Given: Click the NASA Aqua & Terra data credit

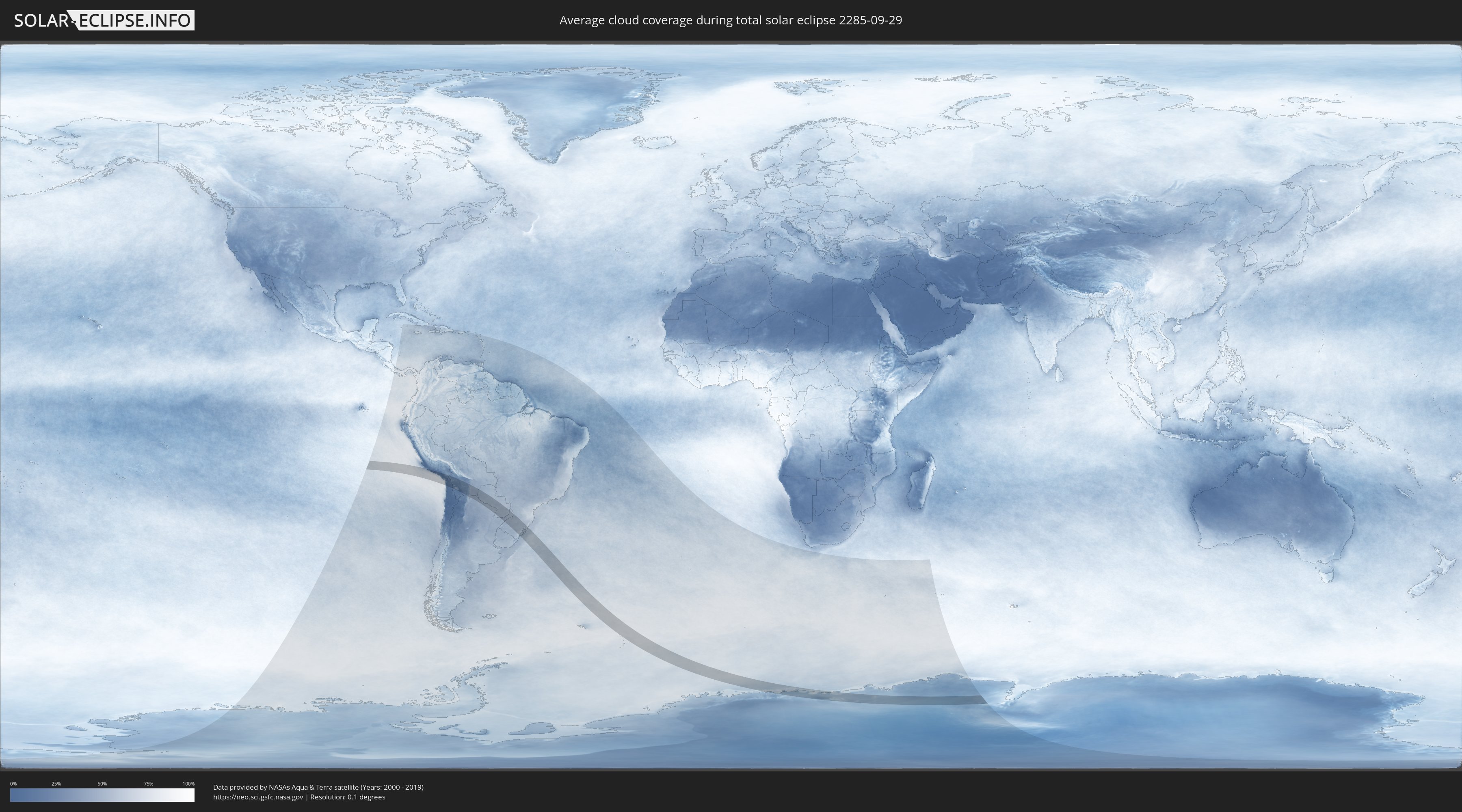Looking at the screenshot, I should point(318,787).
